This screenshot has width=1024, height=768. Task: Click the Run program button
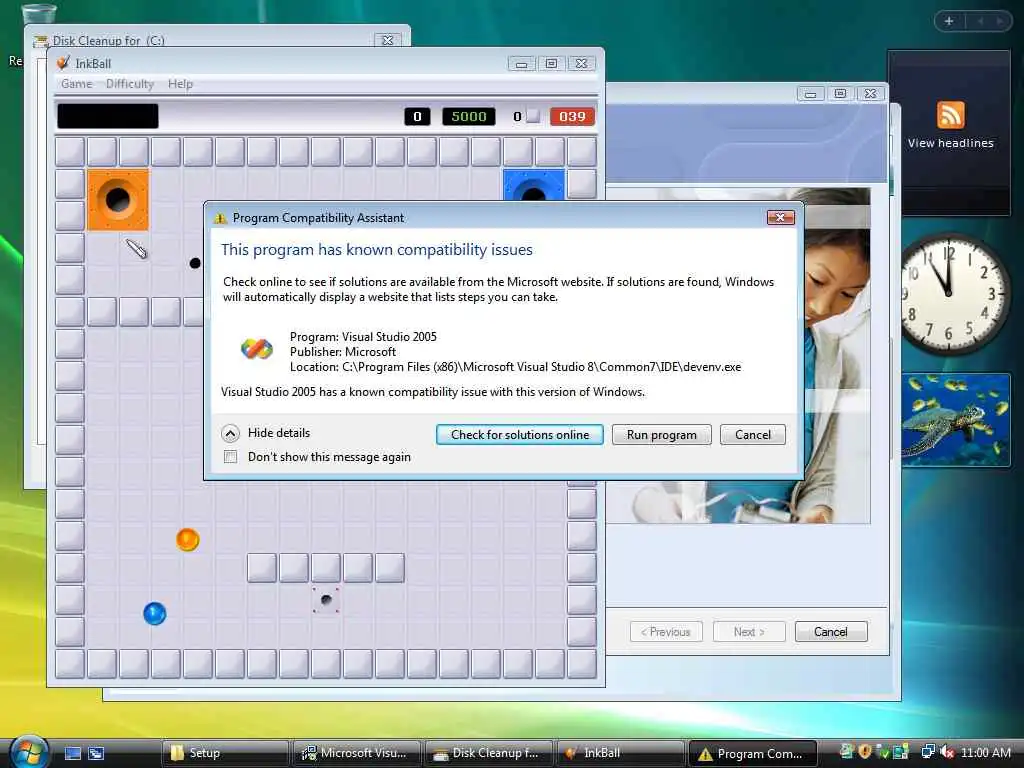(662, 434)
